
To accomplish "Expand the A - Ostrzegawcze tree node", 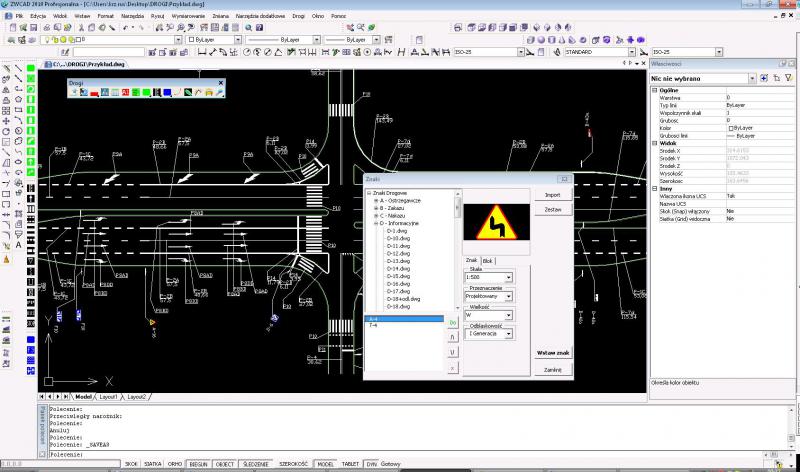I will [376, 201].
